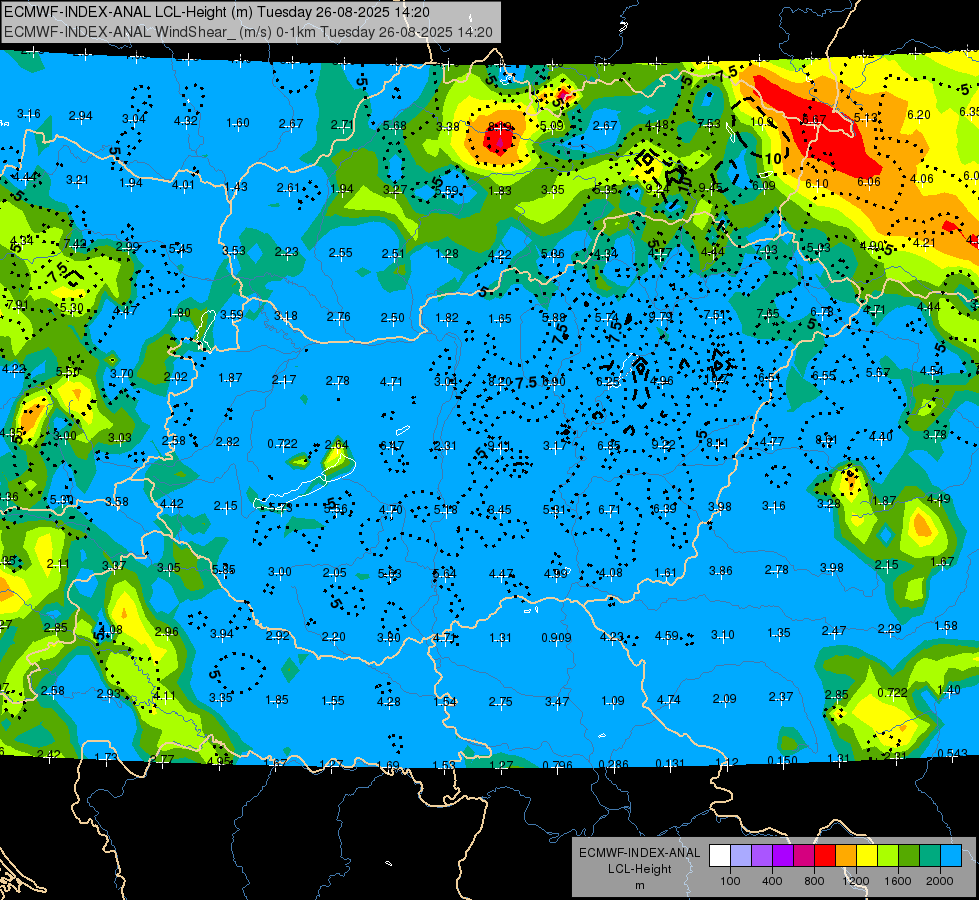Click the grid value 0.909
Image resolution: width=979 pixels, height=900 pixels.
pyautogui.click(x=556, y=638)
